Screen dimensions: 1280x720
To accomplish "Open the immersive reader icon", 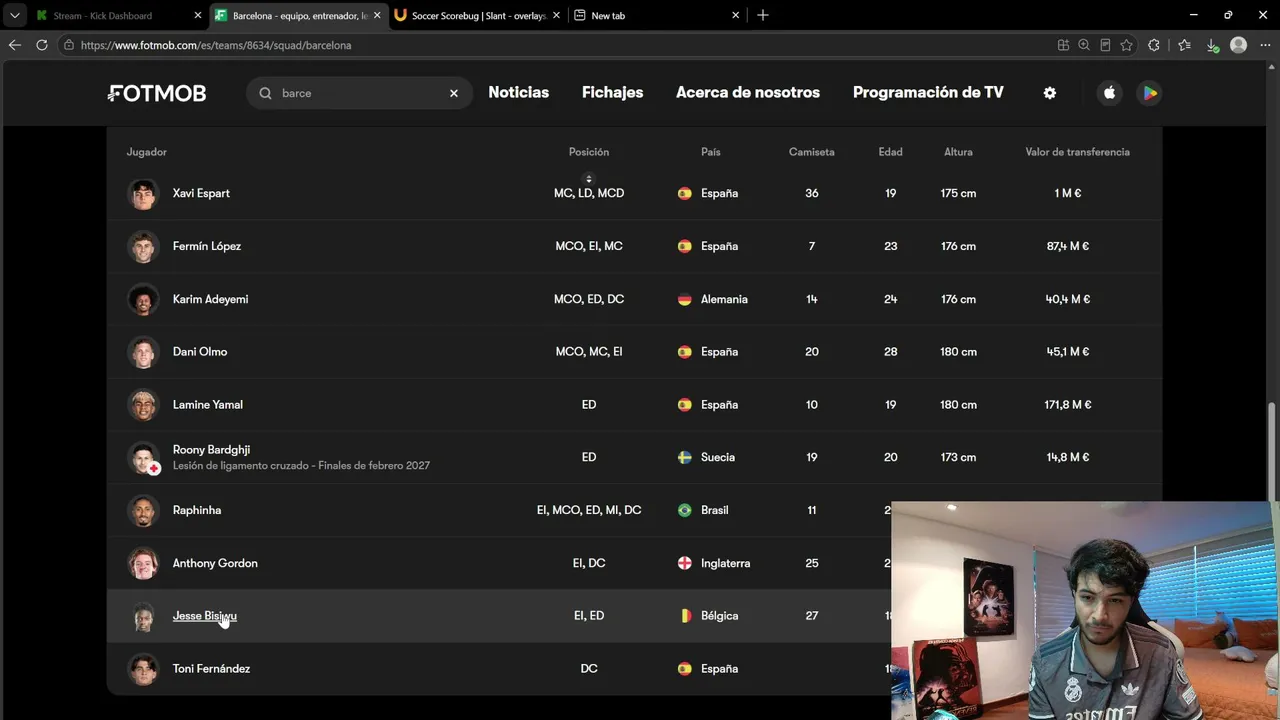I will click(1105, 45).
